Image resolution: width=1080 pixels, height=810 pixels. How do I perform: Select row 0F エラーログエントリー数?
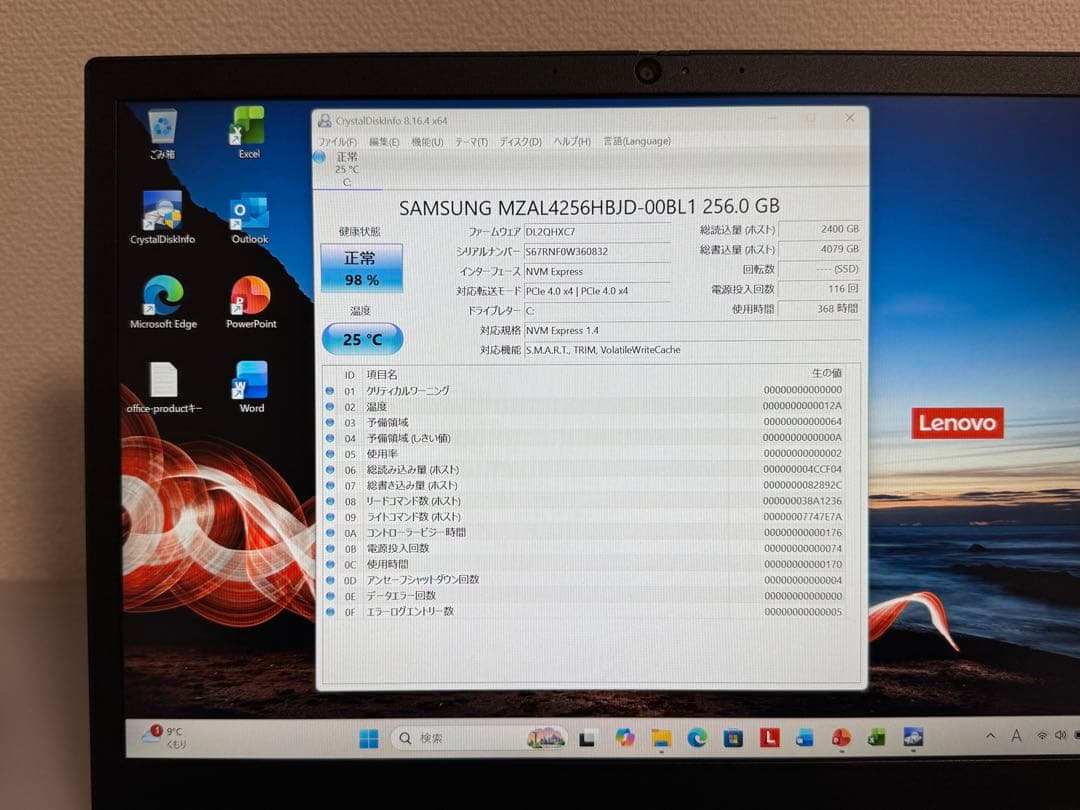[x=585, y=612]
